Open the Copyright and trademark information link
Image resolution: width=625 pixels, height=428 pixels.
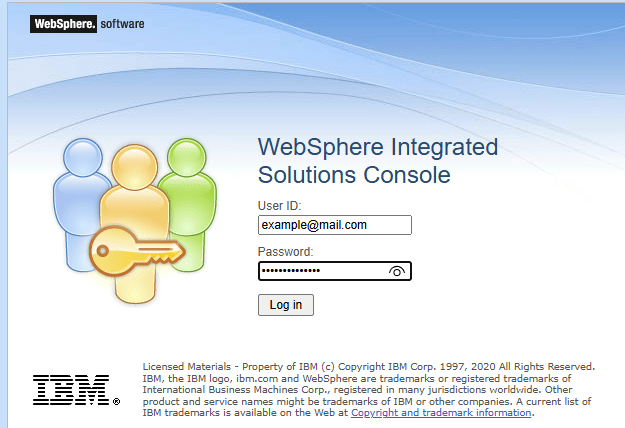click(441, 412)
